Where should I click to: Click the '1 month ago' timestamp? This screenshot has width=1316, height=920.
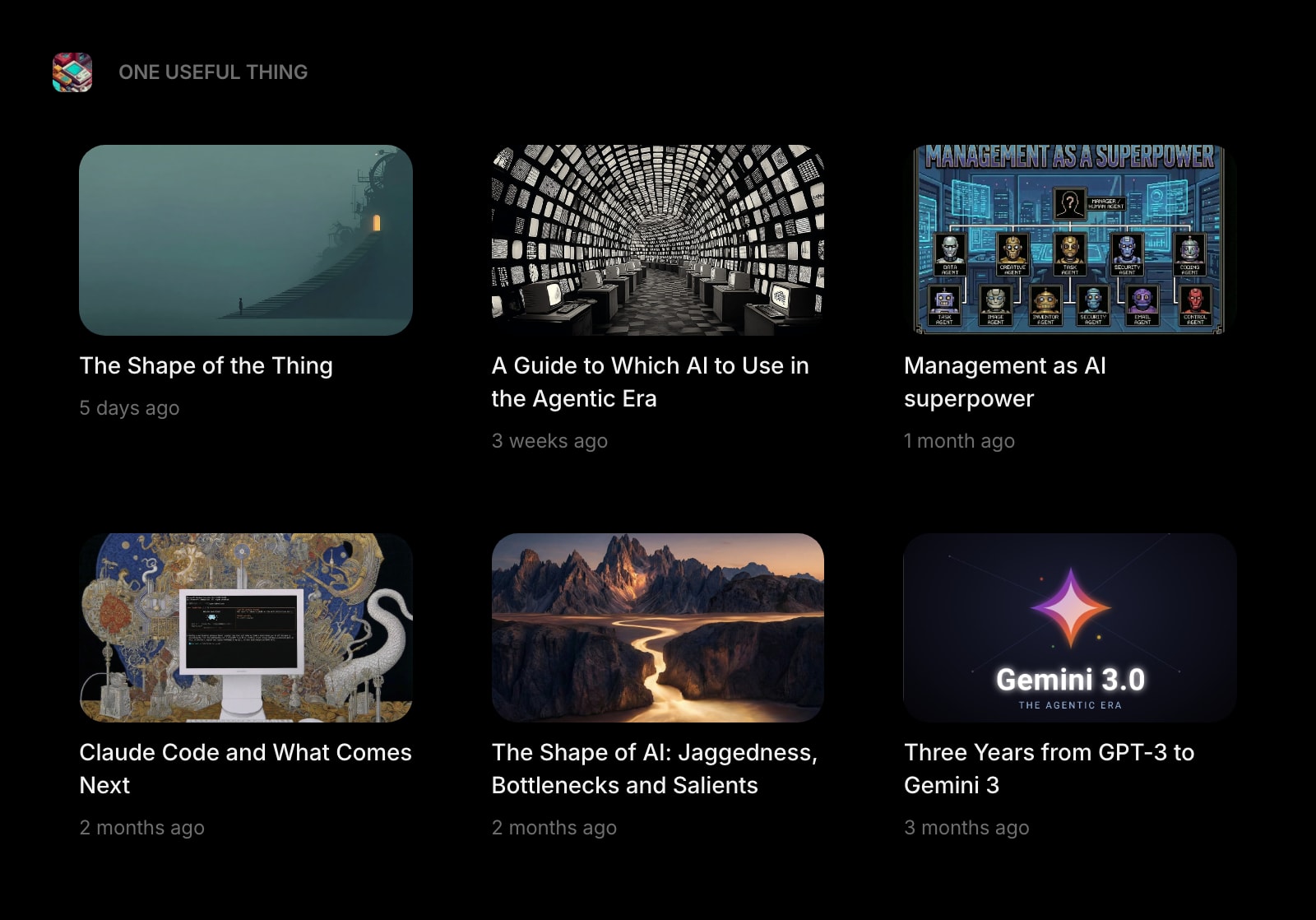click(959, 441)
